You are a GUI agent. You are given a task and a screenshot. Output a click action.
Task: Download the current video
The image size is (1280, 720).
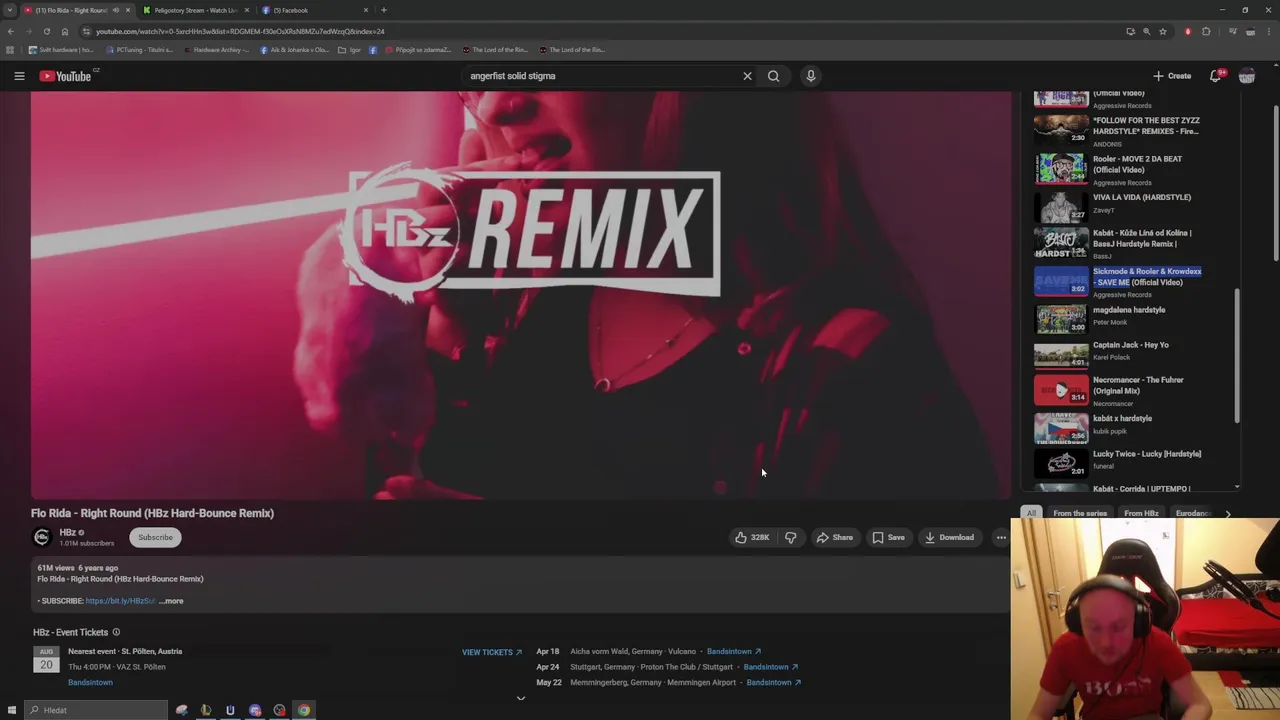949,537
